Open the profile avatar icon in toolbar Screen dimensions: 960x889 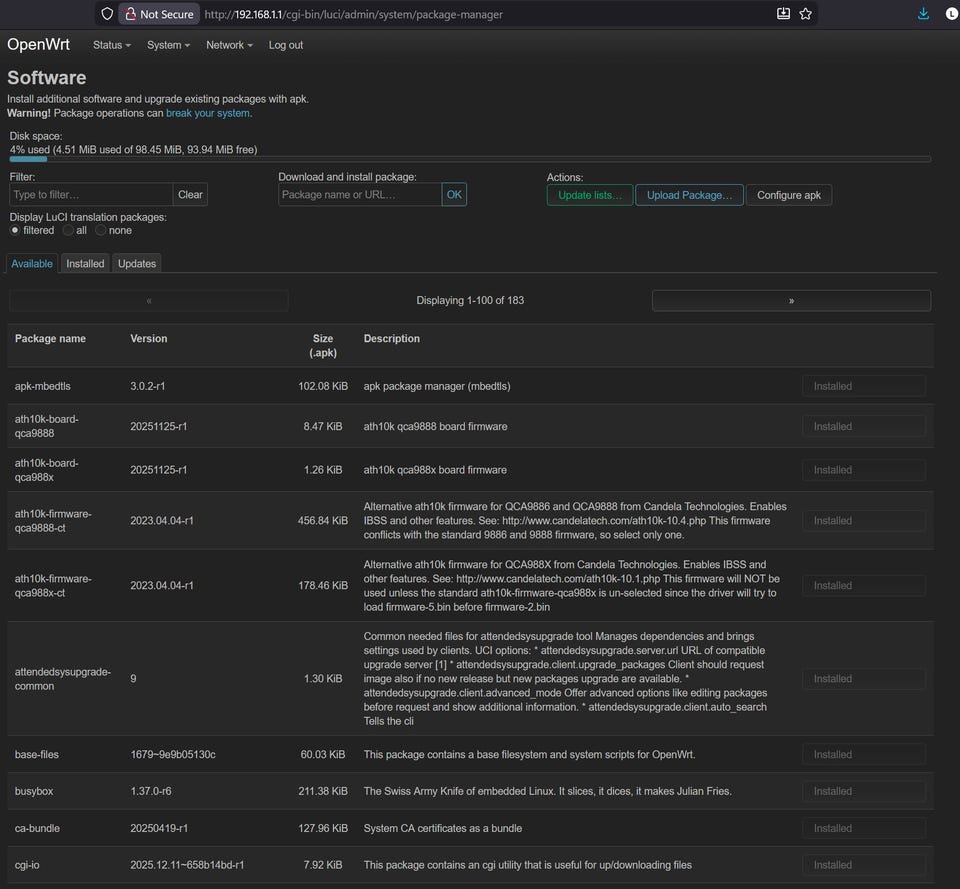pos(951,14)
